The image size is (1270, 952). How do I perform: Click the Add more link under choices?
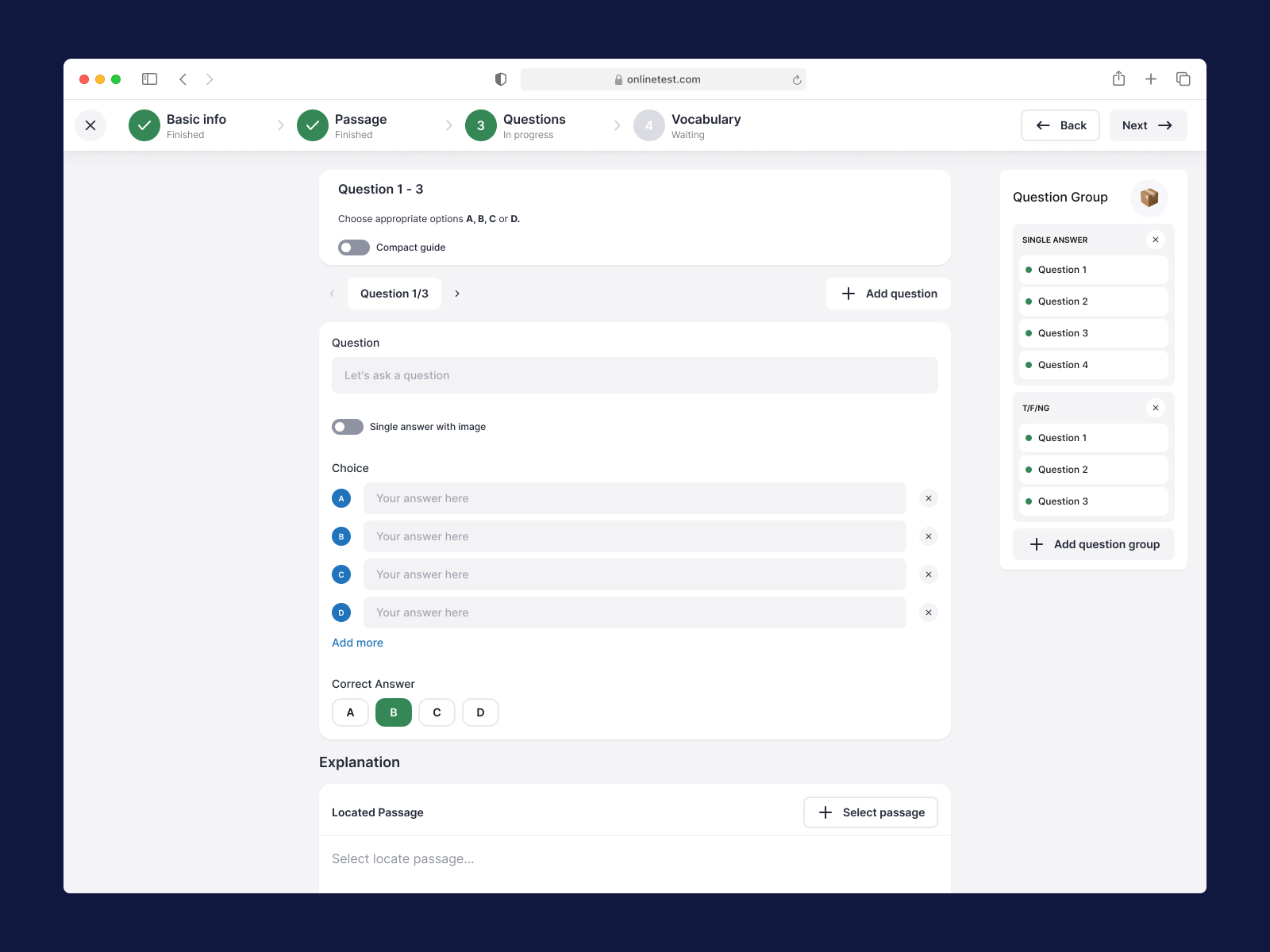[x=357, y=643]
